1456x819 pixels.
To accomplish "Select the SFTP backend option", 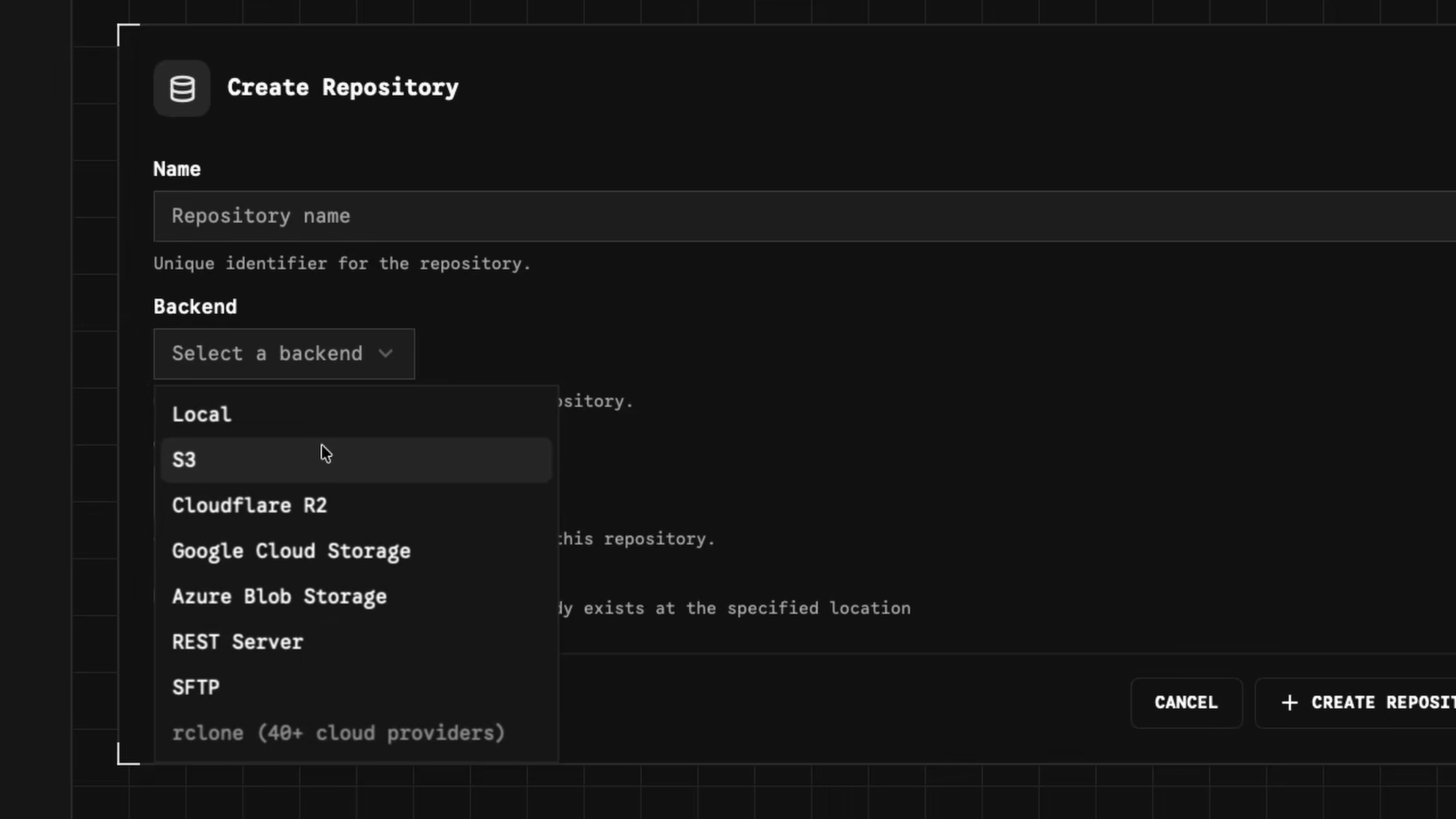I will click(x=196, y=687).
